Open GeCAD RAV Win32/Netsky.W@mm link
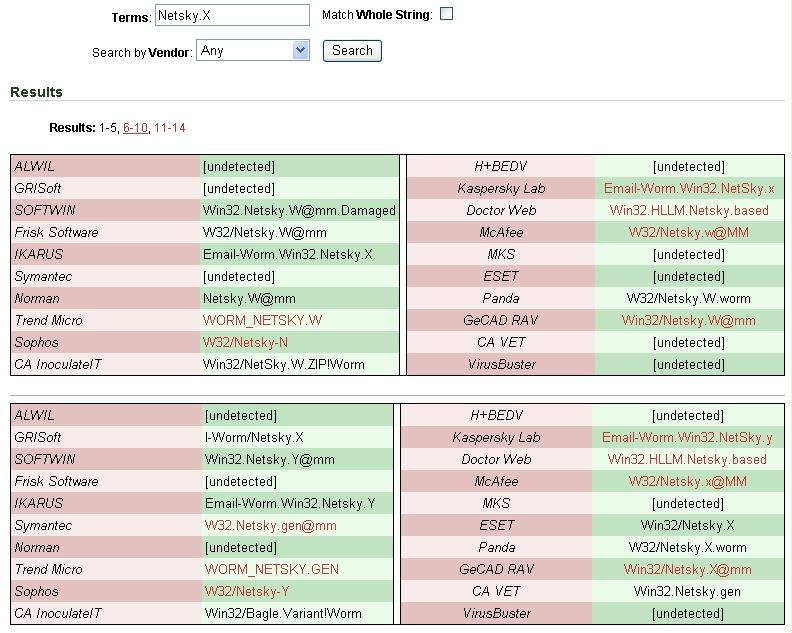 pos(689,320)
